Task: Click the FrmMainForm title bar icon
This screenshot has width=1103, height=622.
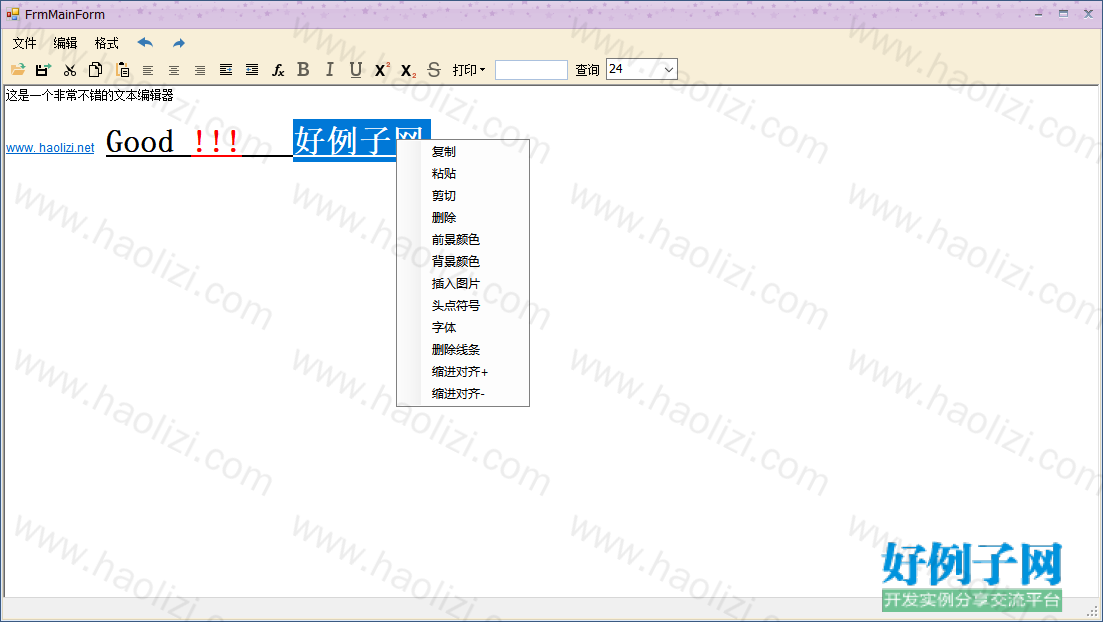Action: click(13, 13)
